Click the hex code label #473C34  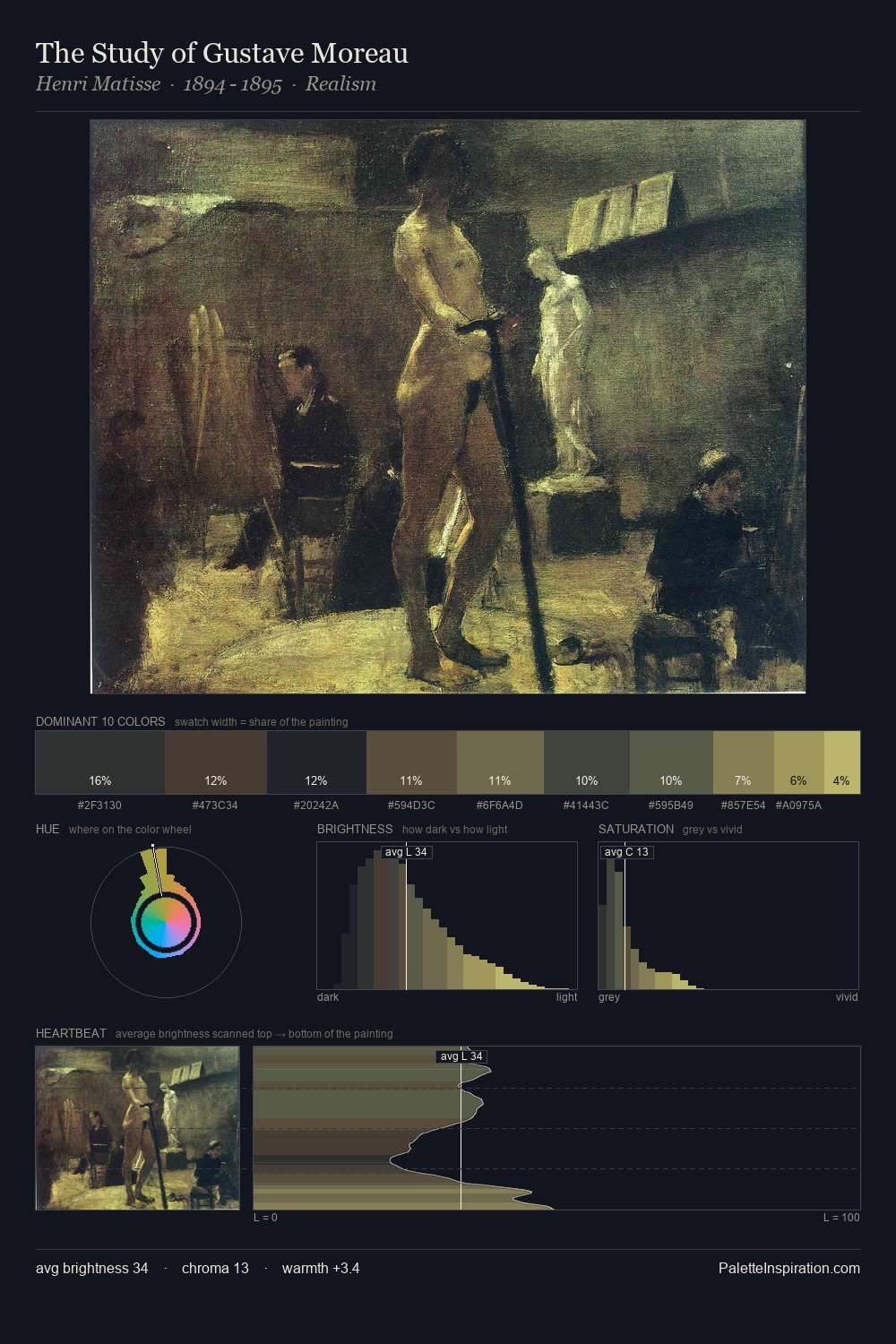pyautogui.click(x=216, y=806)
